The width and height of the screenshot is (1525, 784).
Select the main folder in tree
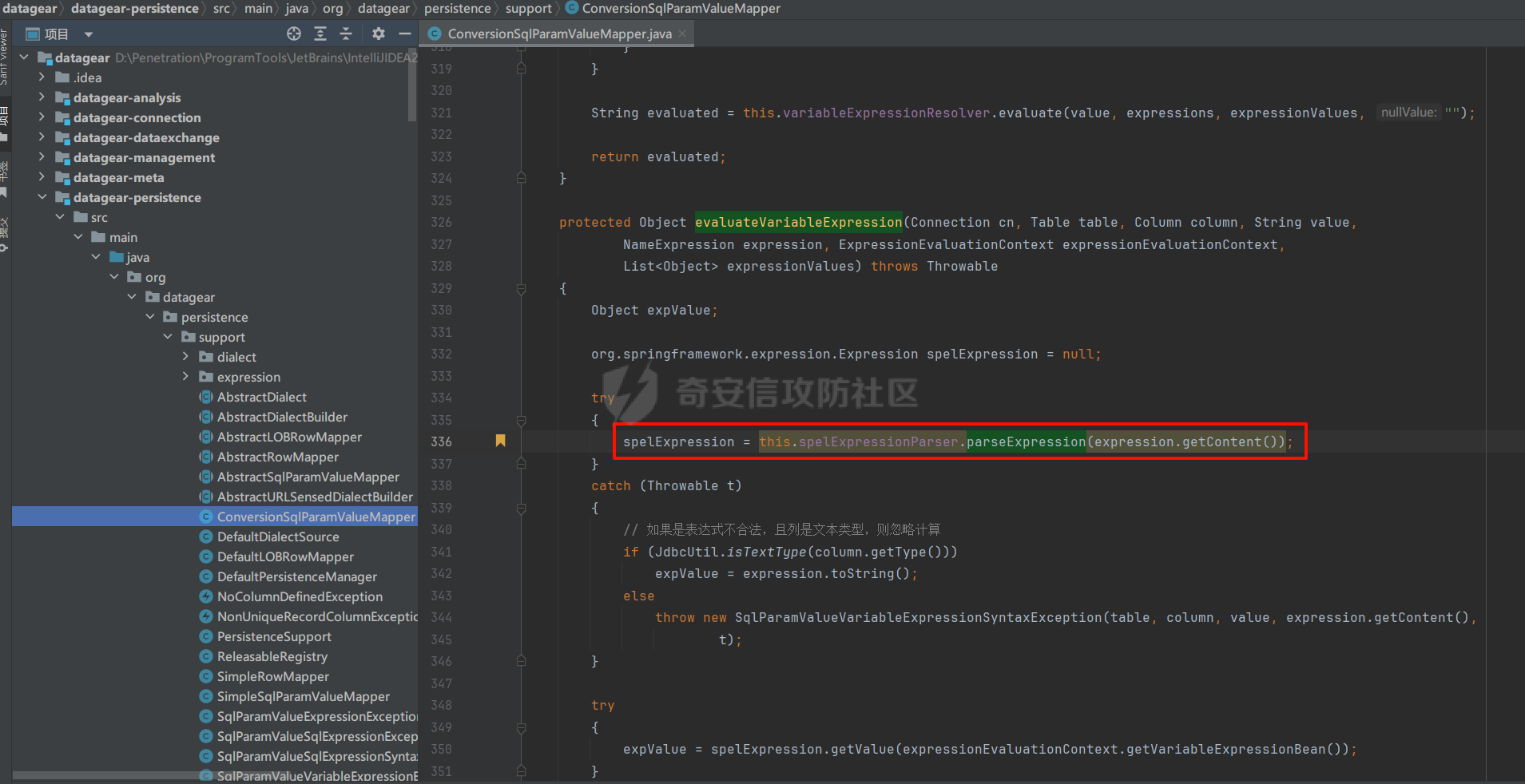[x=123, y=237]
